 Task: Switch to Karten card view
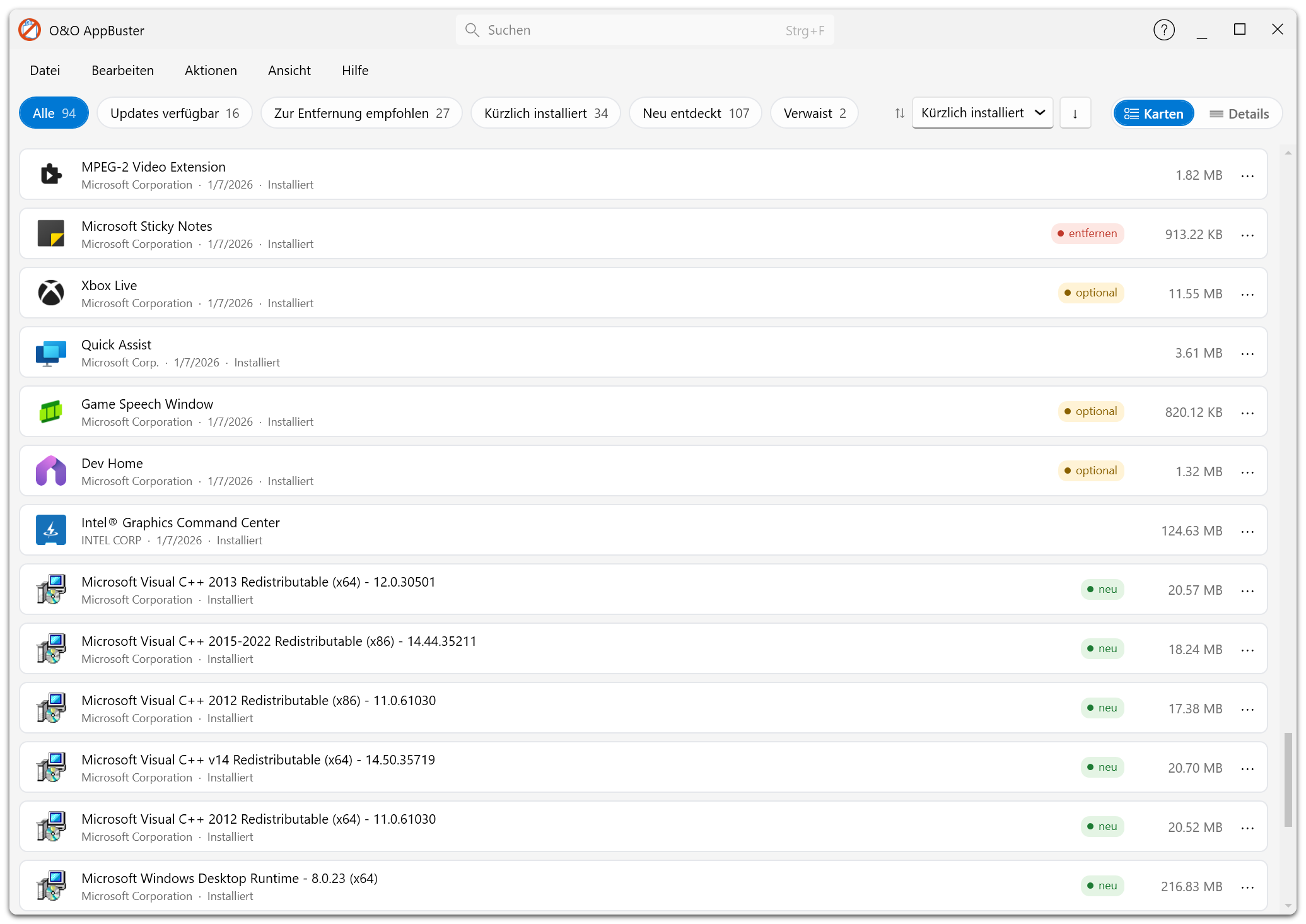1153,114
